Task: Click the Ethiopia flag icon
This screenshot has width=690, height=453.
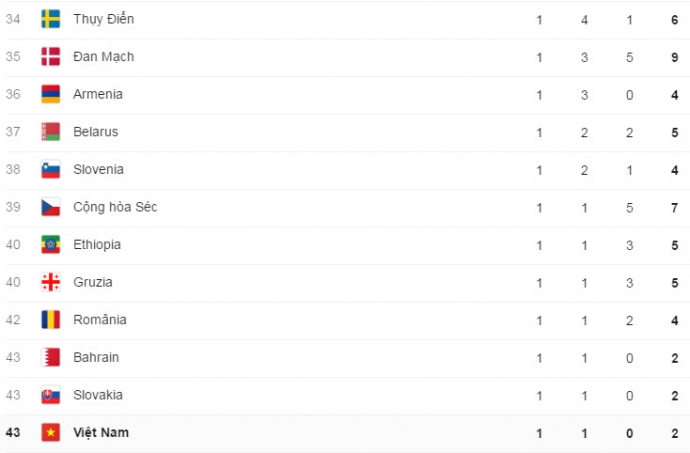Action: 50,245
